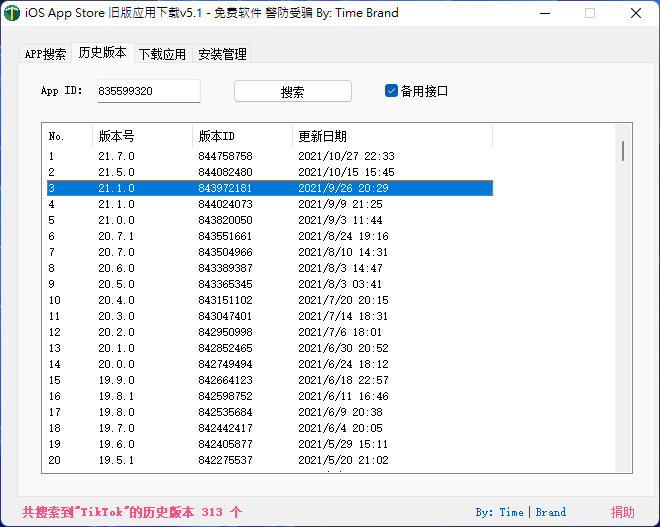The height and width of the screenshot is (527, 660).
Task: Select row with version ID 844024073
Action: tap(269, 204)
